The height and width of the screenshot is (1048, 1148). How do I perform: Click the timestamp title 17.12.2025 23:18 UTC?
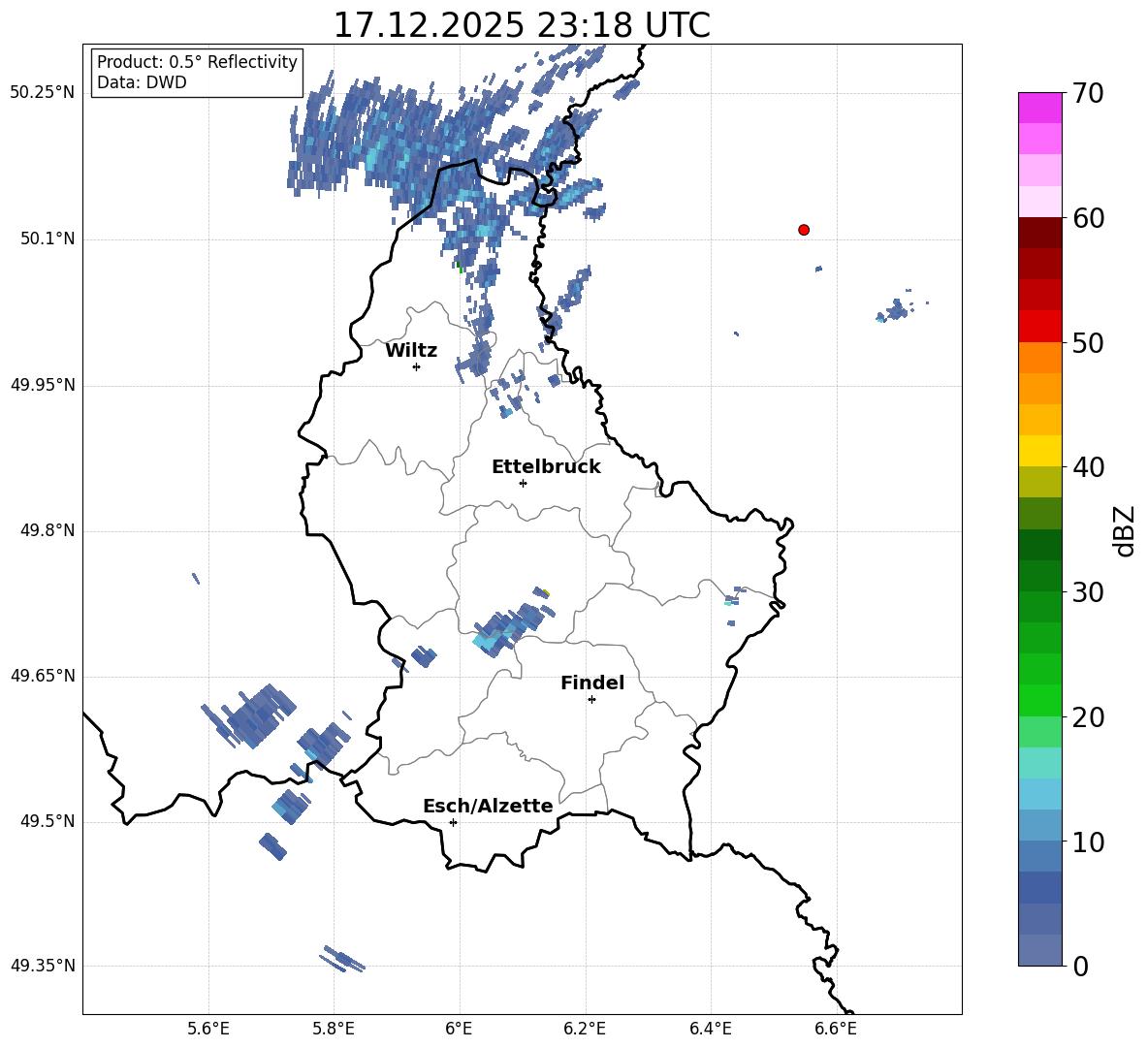(522, 25)
